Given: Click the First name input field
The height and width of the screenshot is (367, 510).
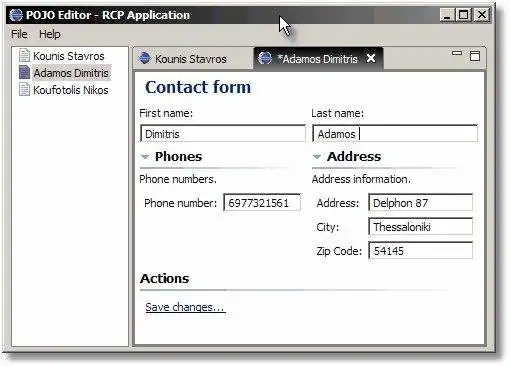Looking at the screenshot, I should click(223, 133).
